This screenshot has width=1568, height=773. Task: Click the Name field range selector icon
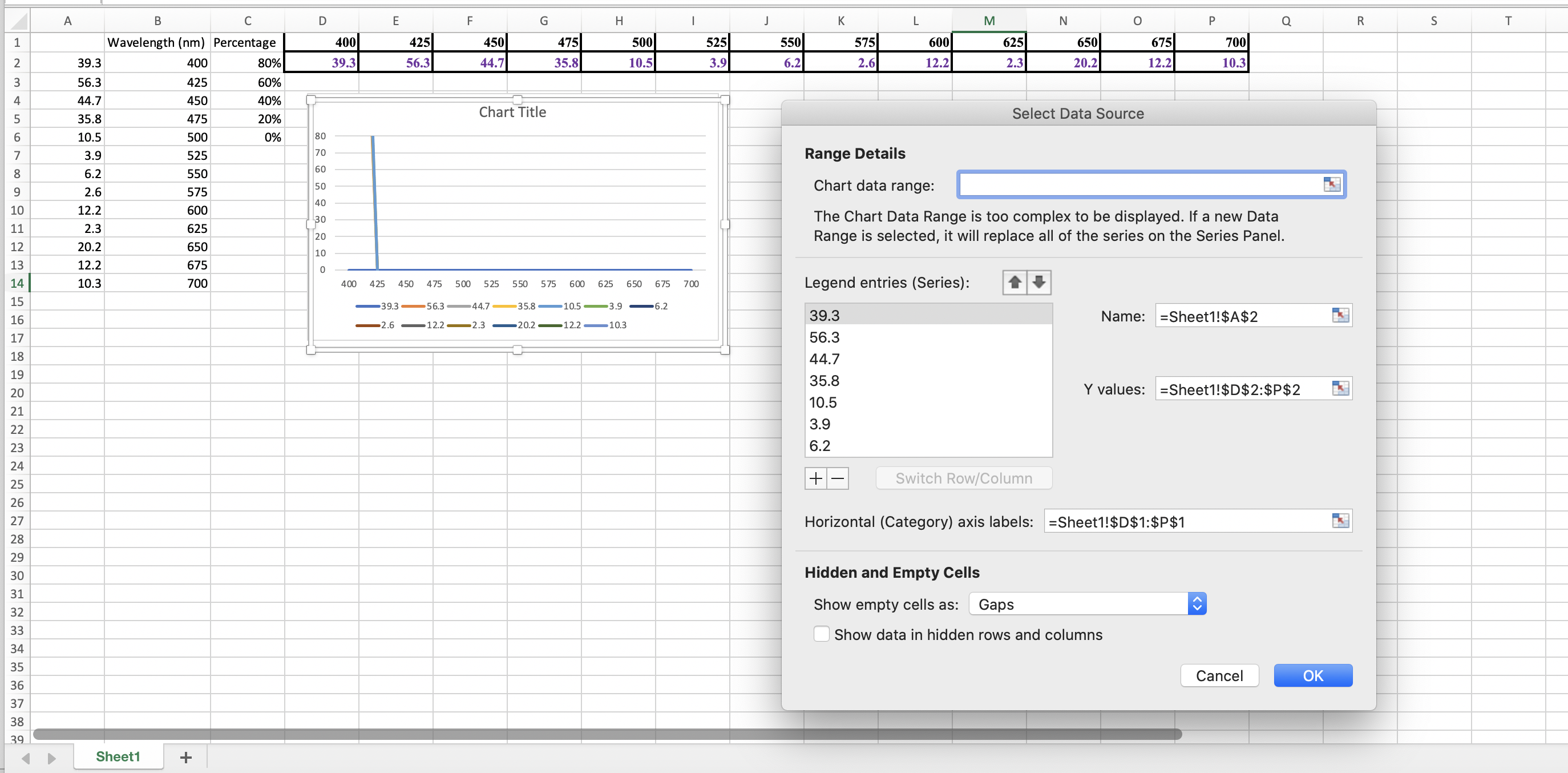pos(1340,316)
